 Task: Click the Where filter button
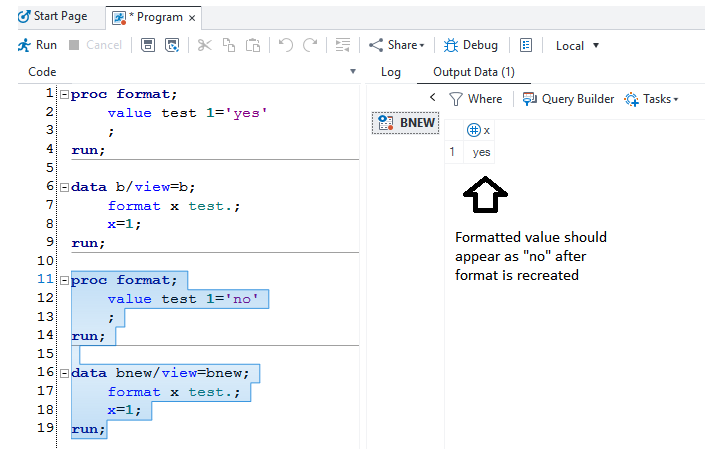(475, 99)
